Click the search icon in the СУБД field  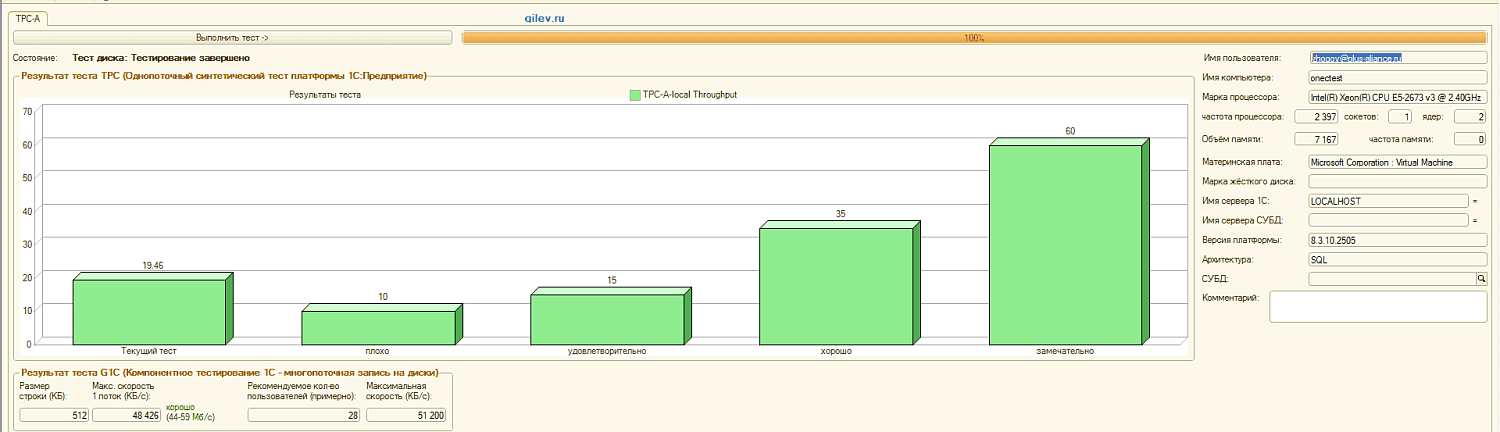[1482, 279]
